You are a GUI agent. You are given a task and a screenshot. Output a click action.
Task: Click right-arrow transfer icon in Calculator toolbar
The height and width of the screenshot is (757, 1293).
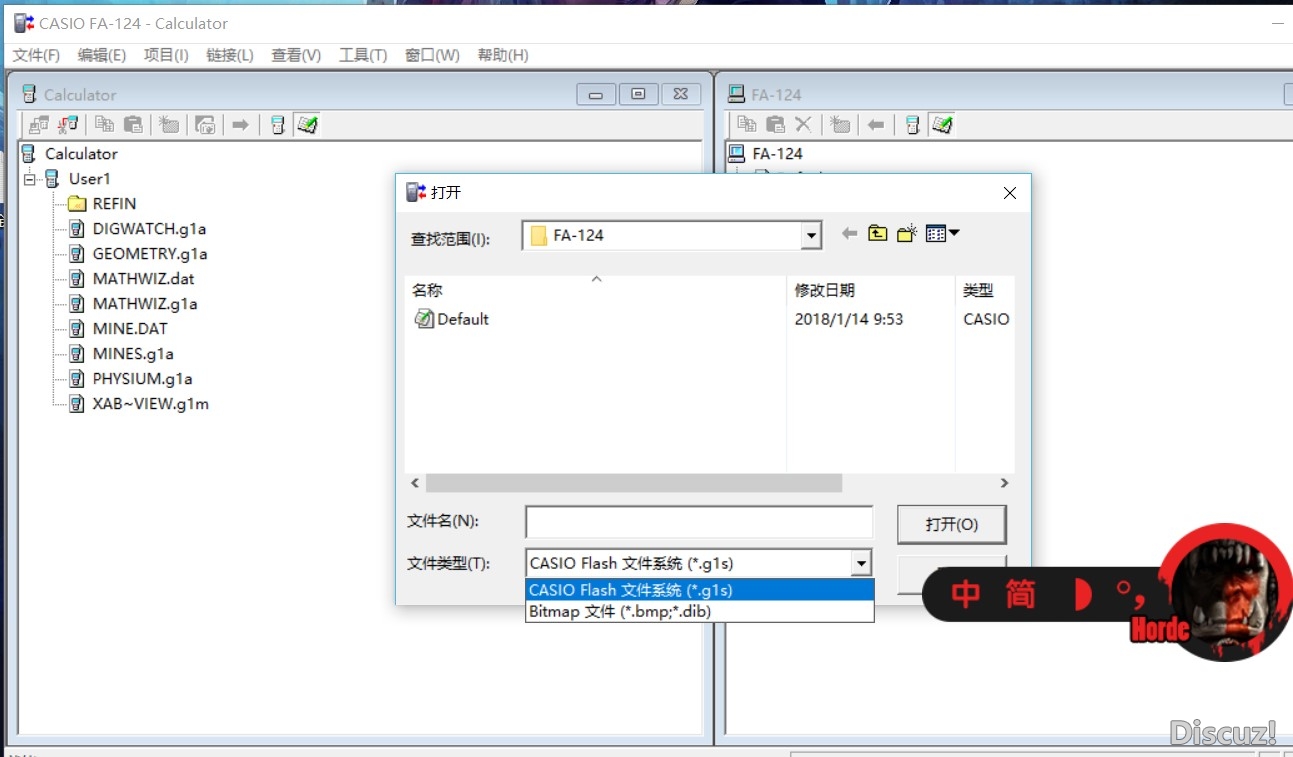(x=240, y=125)
